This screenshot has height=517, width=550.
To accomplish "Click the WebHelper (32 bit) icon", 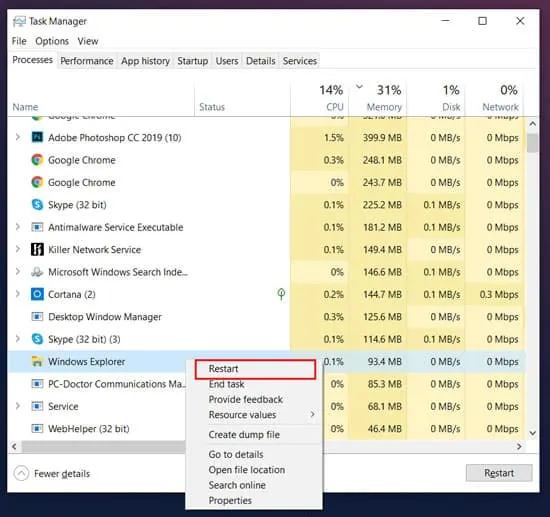I will pyautogui.click(x=37, y=429).
